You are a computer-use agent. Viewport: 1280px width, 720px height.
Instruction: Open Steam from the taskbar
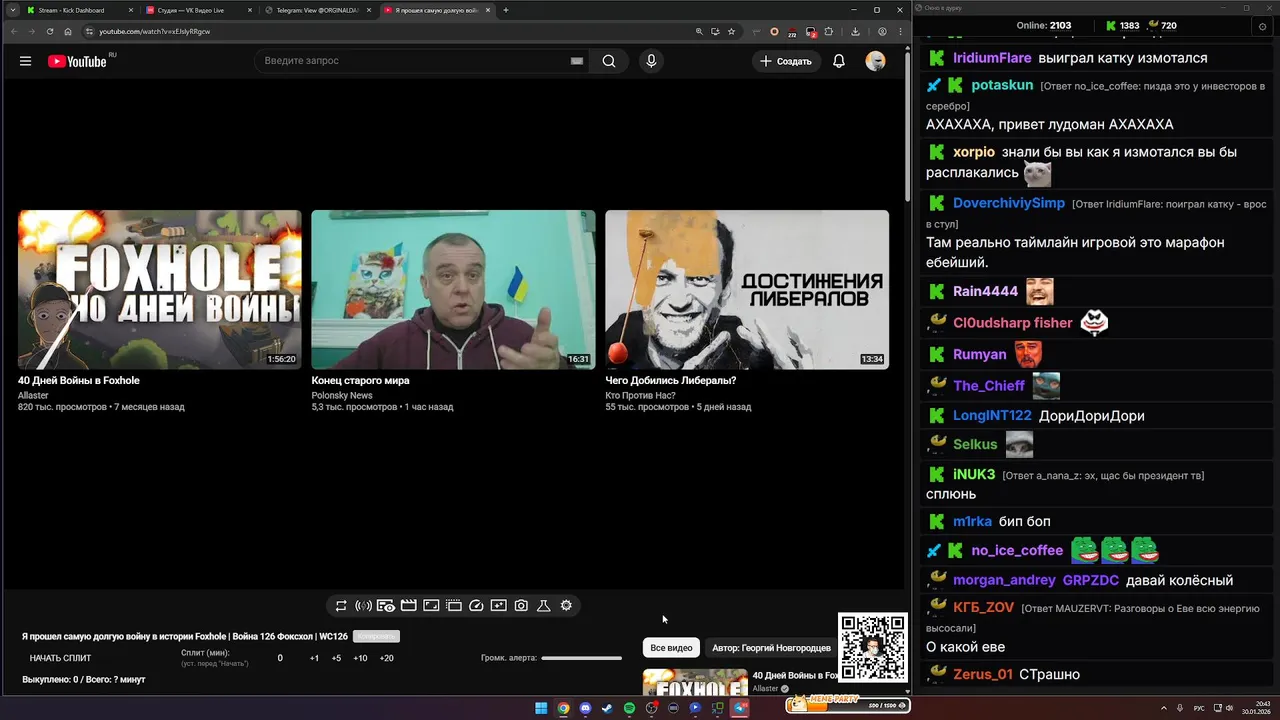click(x=607, y=708)
